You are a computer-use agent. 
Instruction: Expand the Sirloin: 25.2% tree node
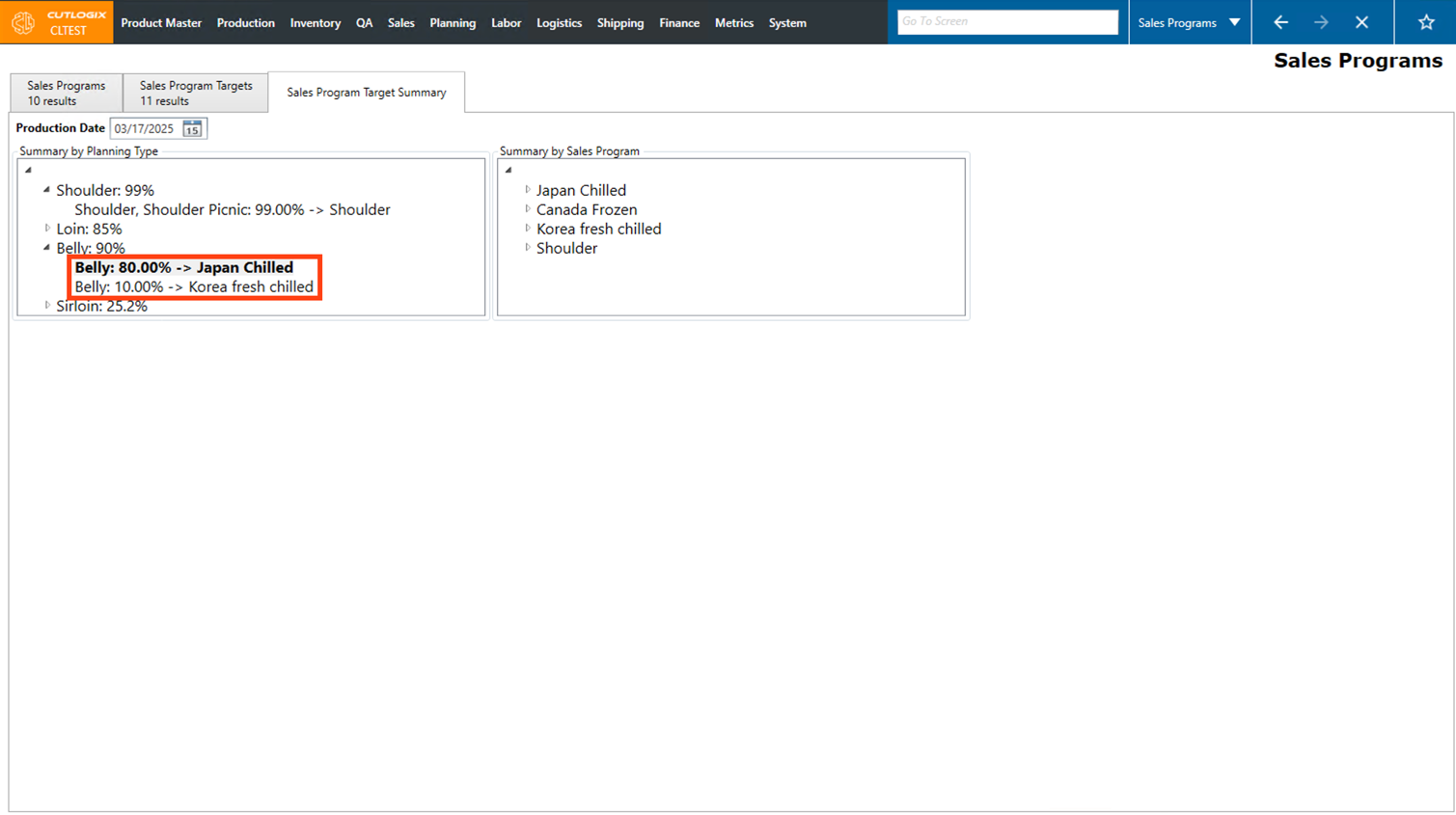(47, 306)
